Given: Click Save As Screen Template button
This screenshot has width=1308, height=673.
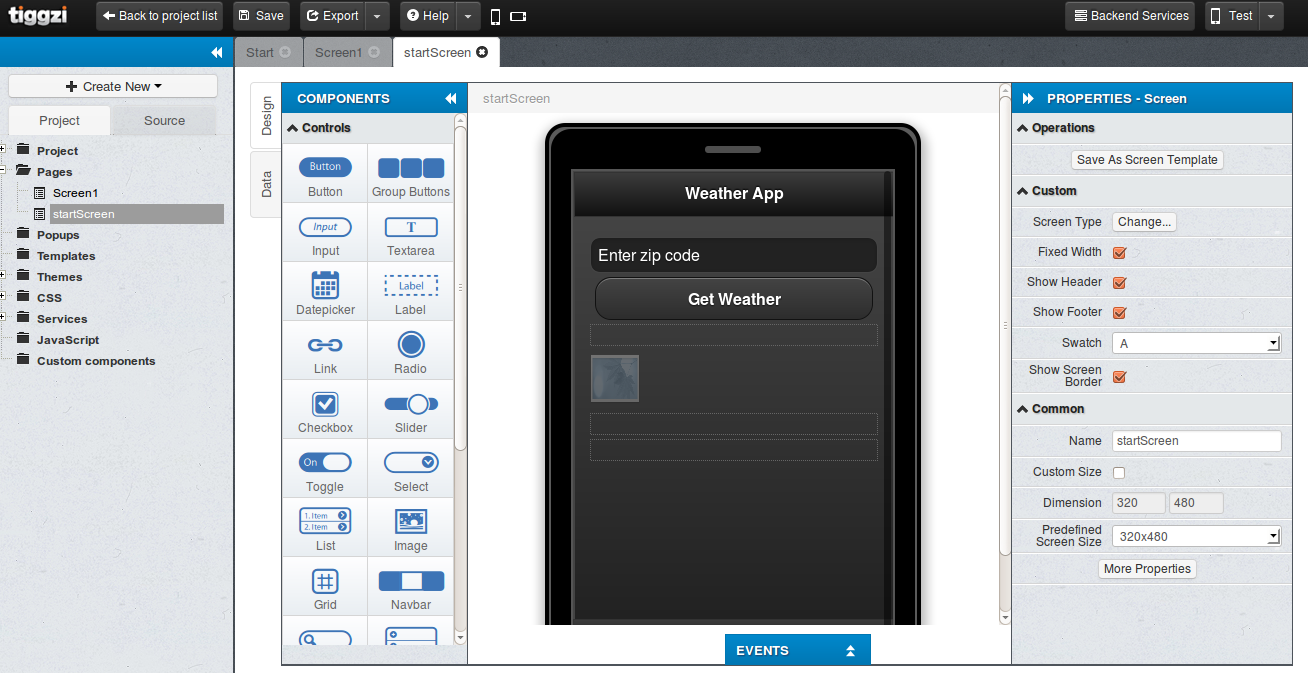Looking at the screenshot, I should pos(1147,160).
